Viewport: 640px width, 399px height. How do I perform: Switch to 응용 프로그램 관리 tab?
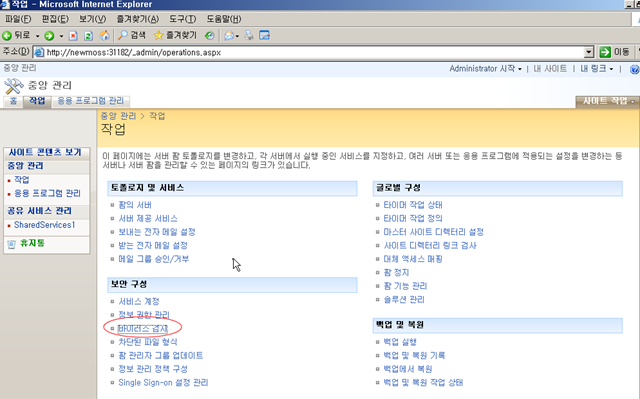coord(90,101)
